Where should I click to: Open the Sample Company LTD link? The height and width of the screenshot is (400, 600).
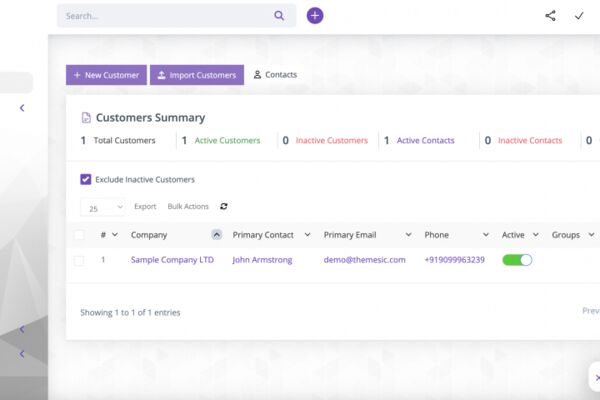172,260
